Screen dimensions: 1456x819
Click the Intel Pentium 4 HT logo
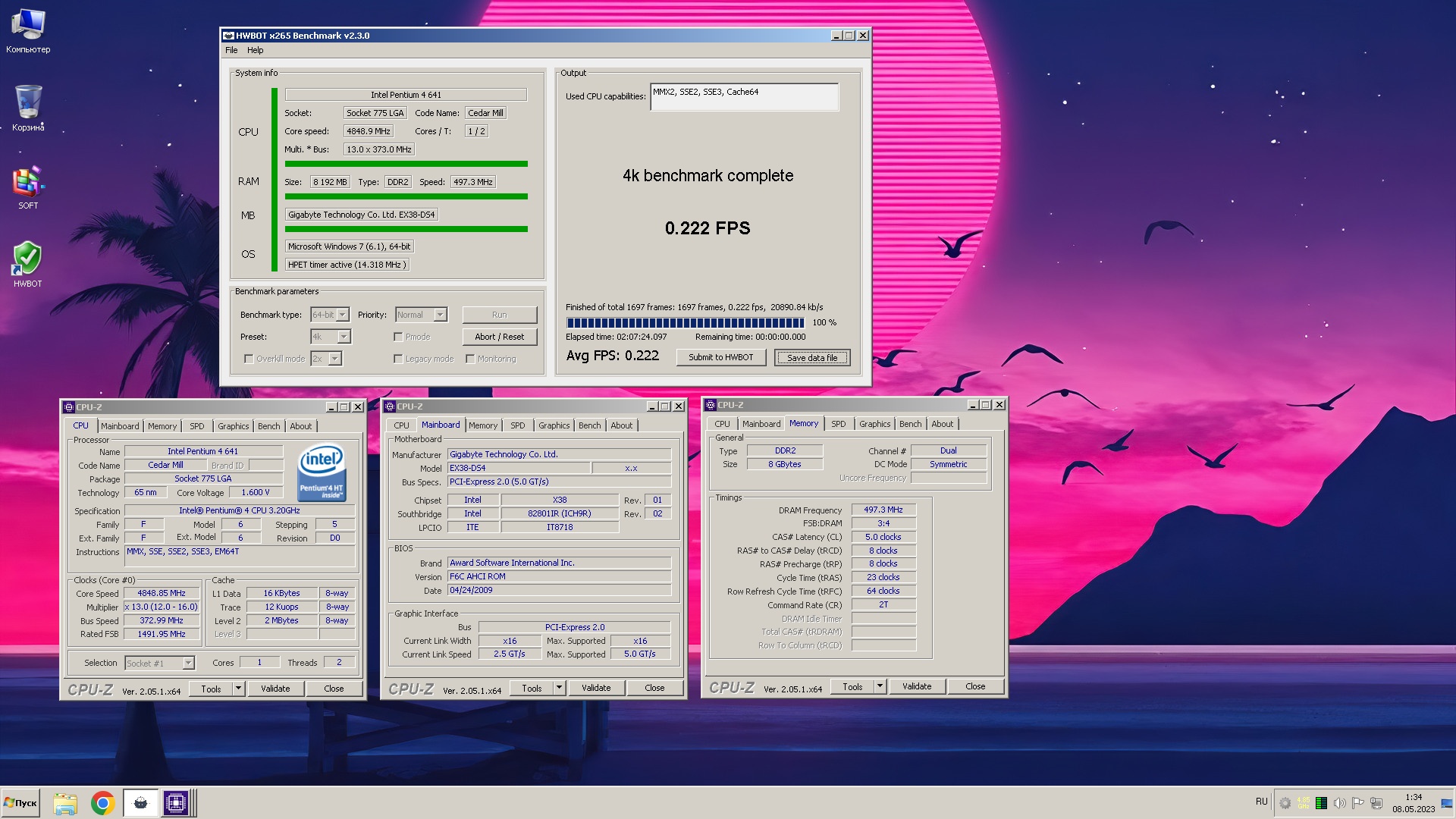click(x=322, y=472)
